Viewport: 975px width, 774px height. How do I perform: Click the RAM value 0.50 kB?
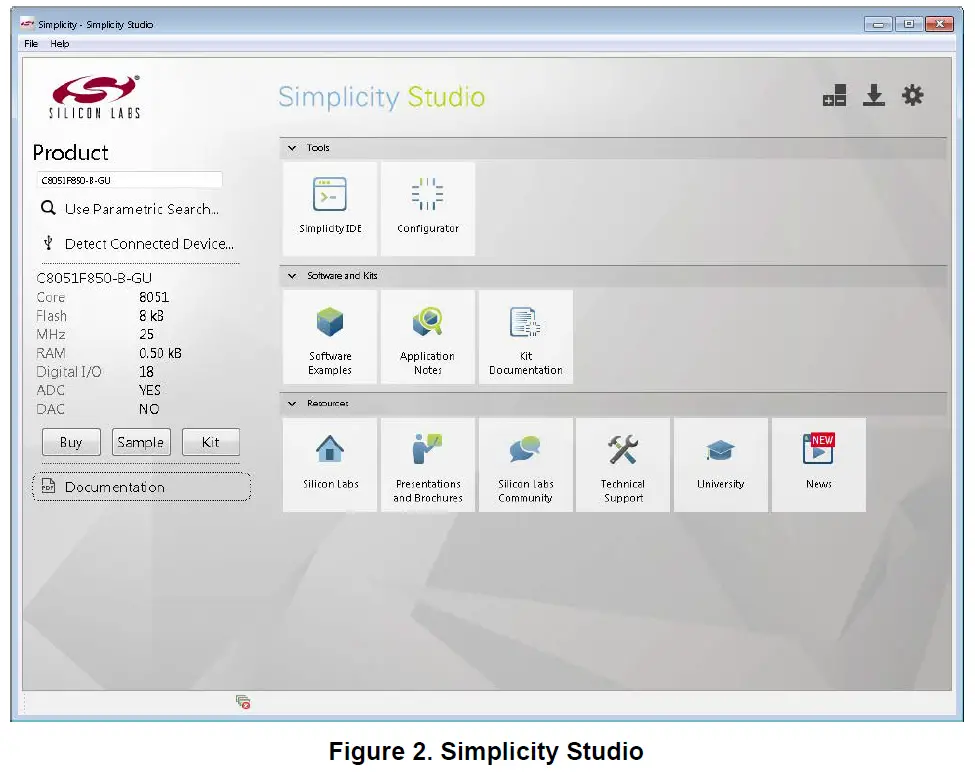160,353
